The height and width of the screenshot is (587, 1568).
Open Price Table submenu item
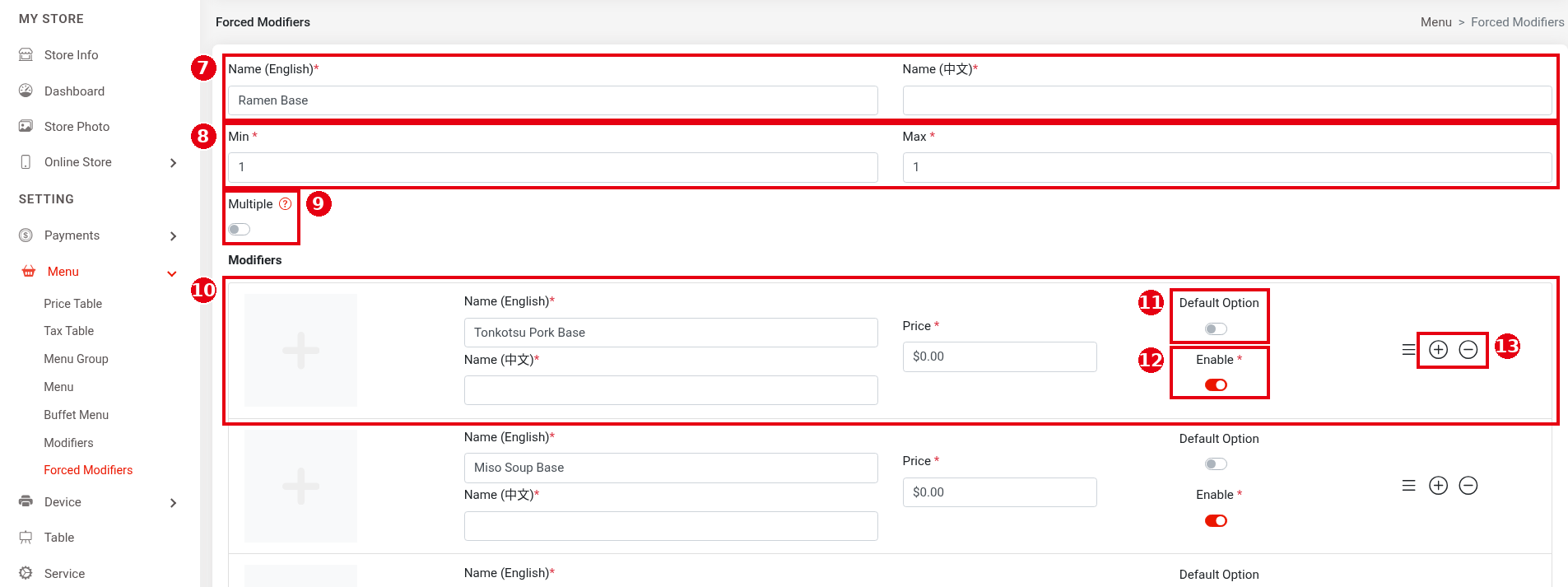tap(72, 304)
